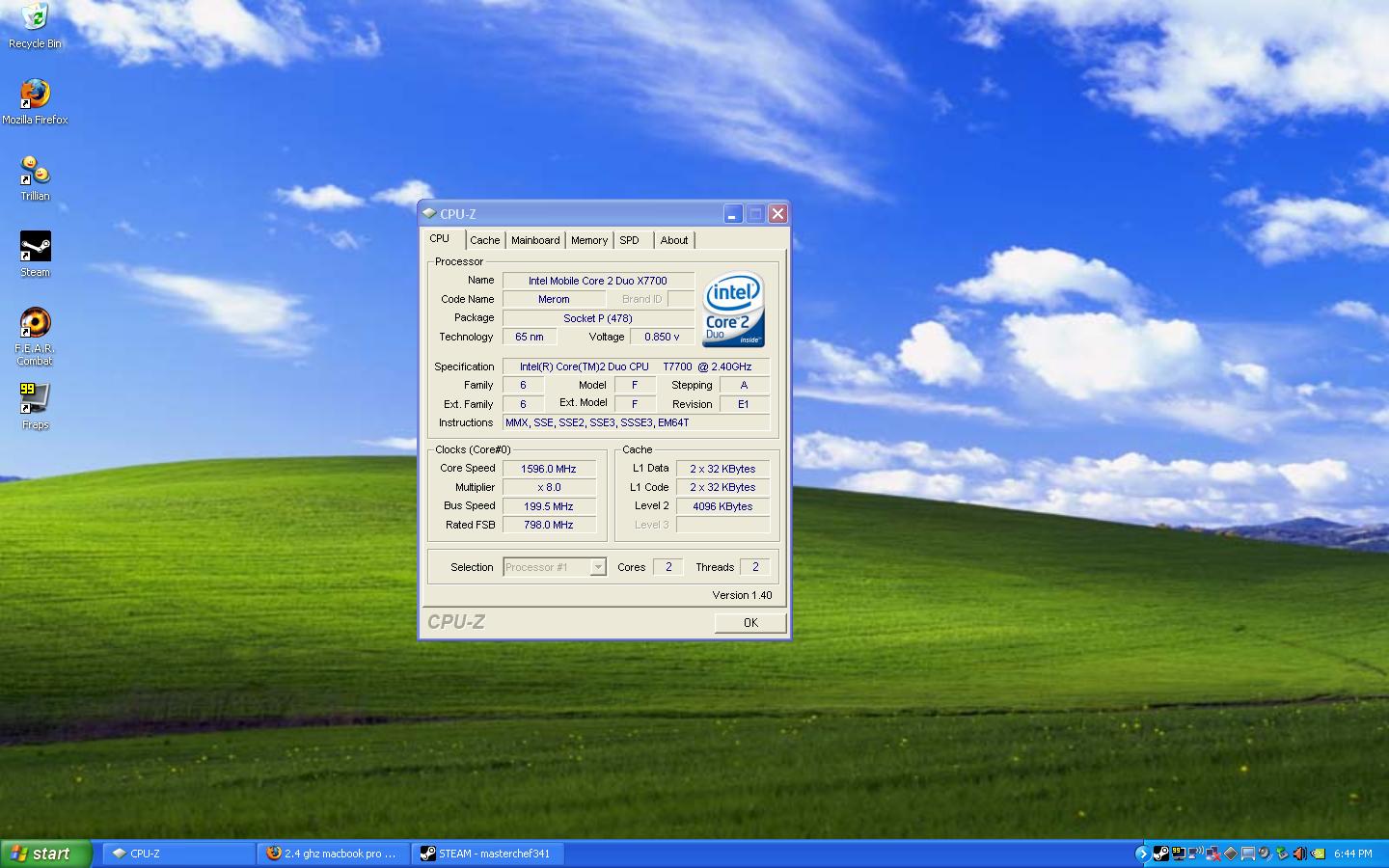Click the L1 Data 2 x 32 KBytes value
The height and width of the screenshot is (868, 1389).
722,469
